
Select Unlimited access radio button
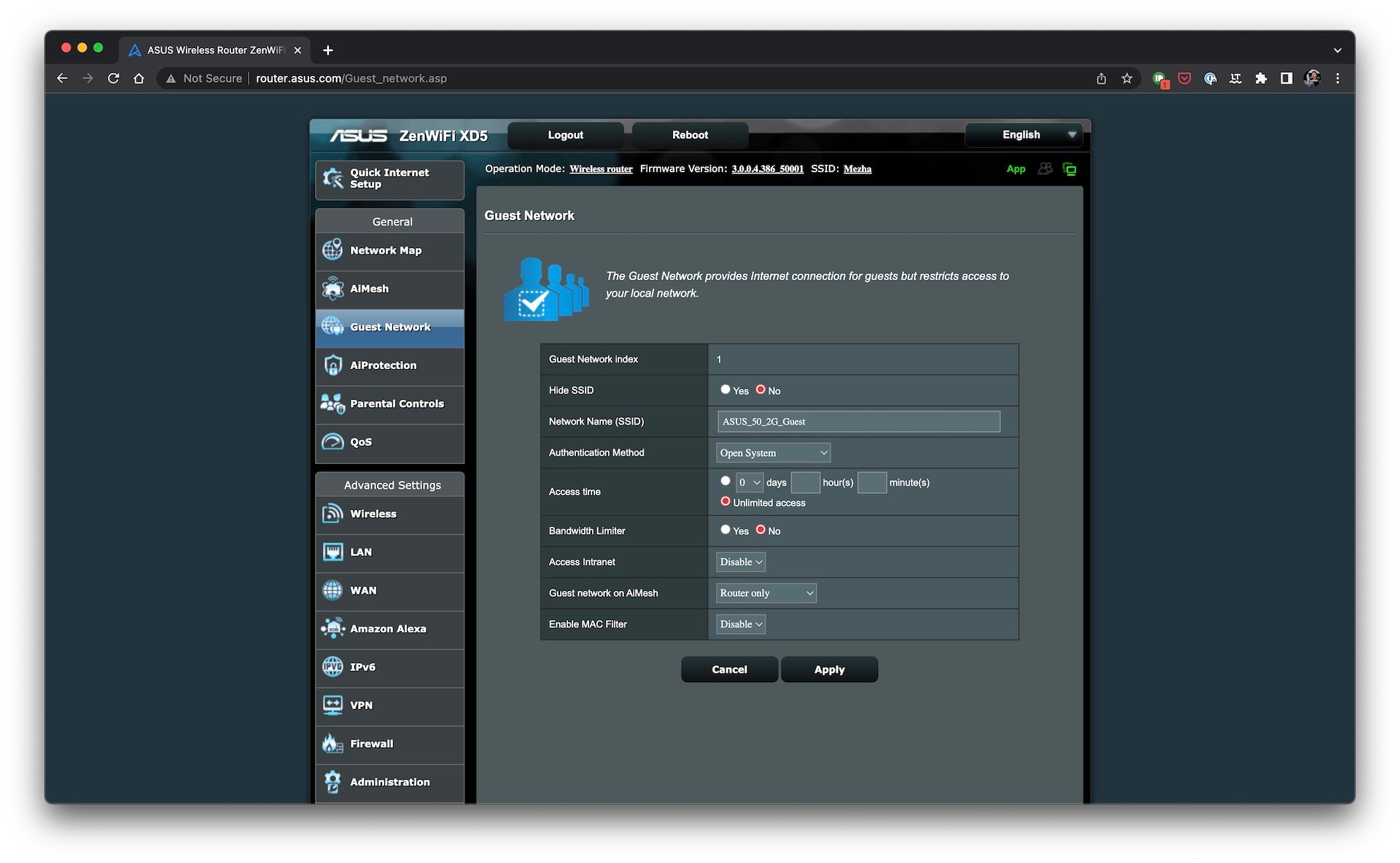pyautogui.click(x=724, y=501)
